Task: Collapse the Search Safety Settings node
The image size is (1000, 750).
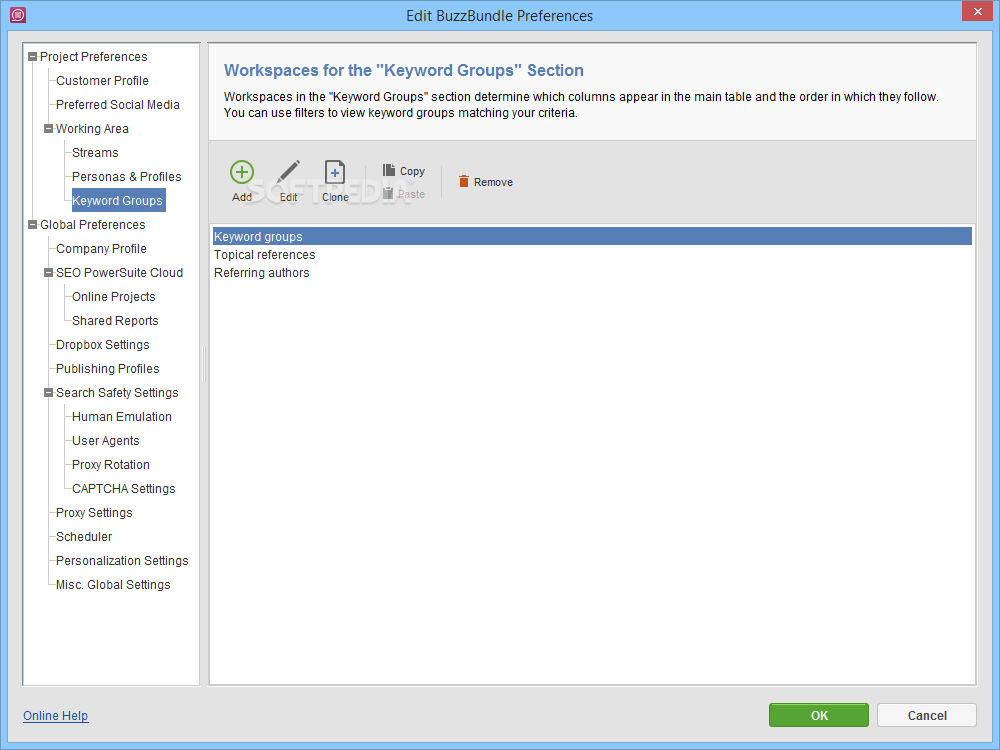Action: tap(48, 393)
